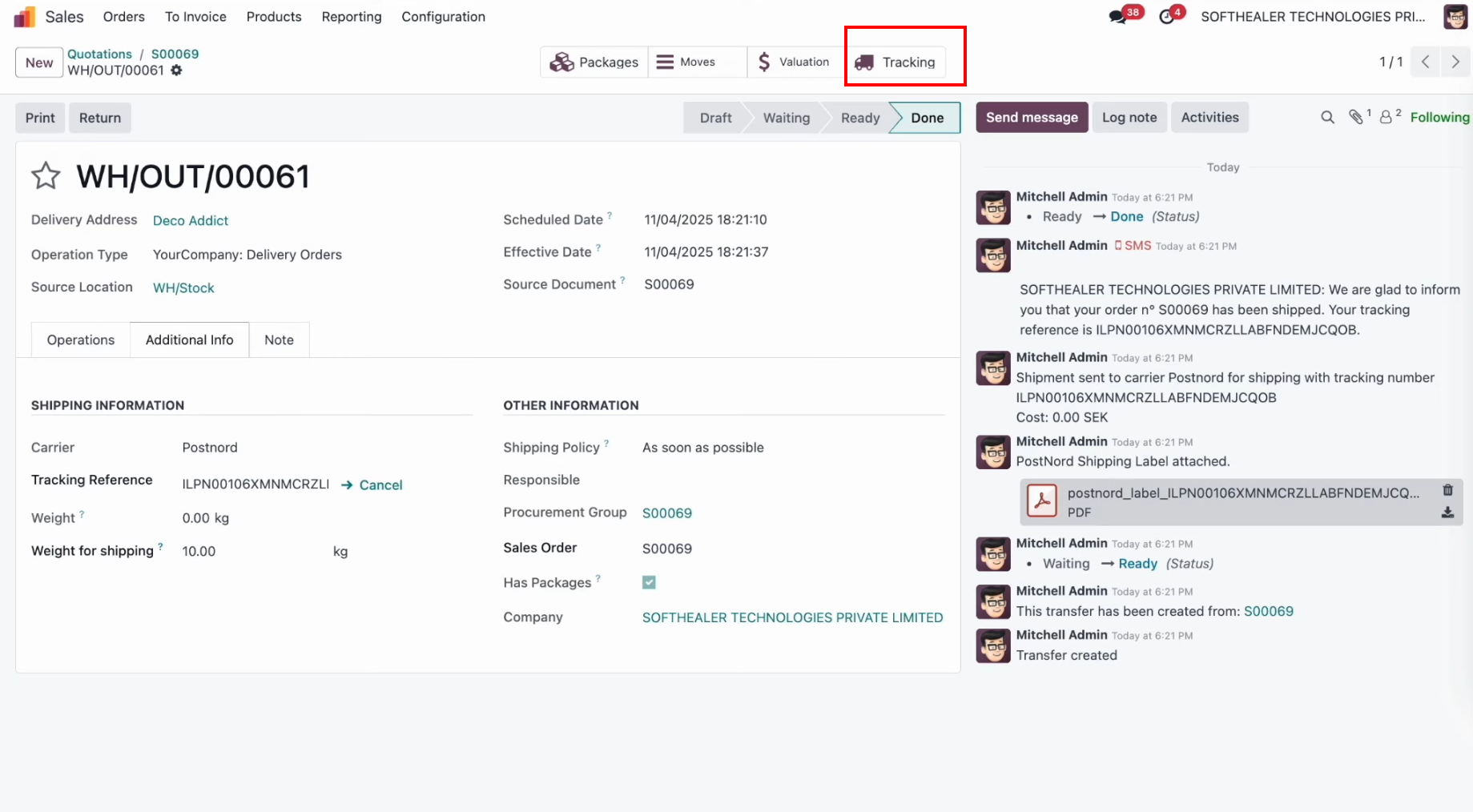The height and width of the screenshot is (812, 1473).
Task: Open attachments paperclip icon in chatter
Action: (1356, 118)
